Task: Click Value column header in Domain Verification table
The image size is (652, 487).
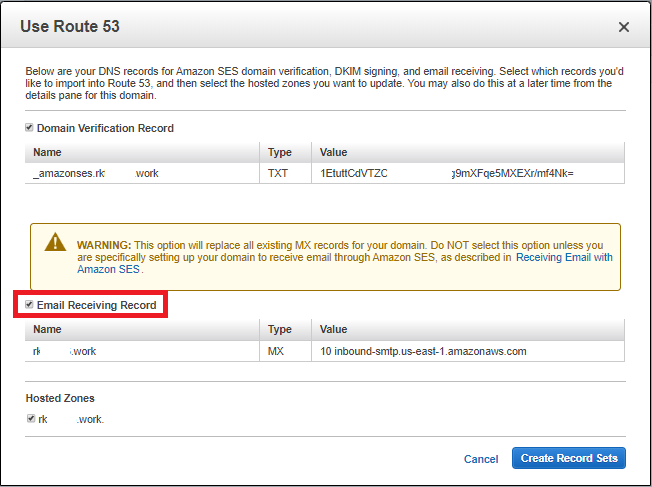Action: point(468,152)
